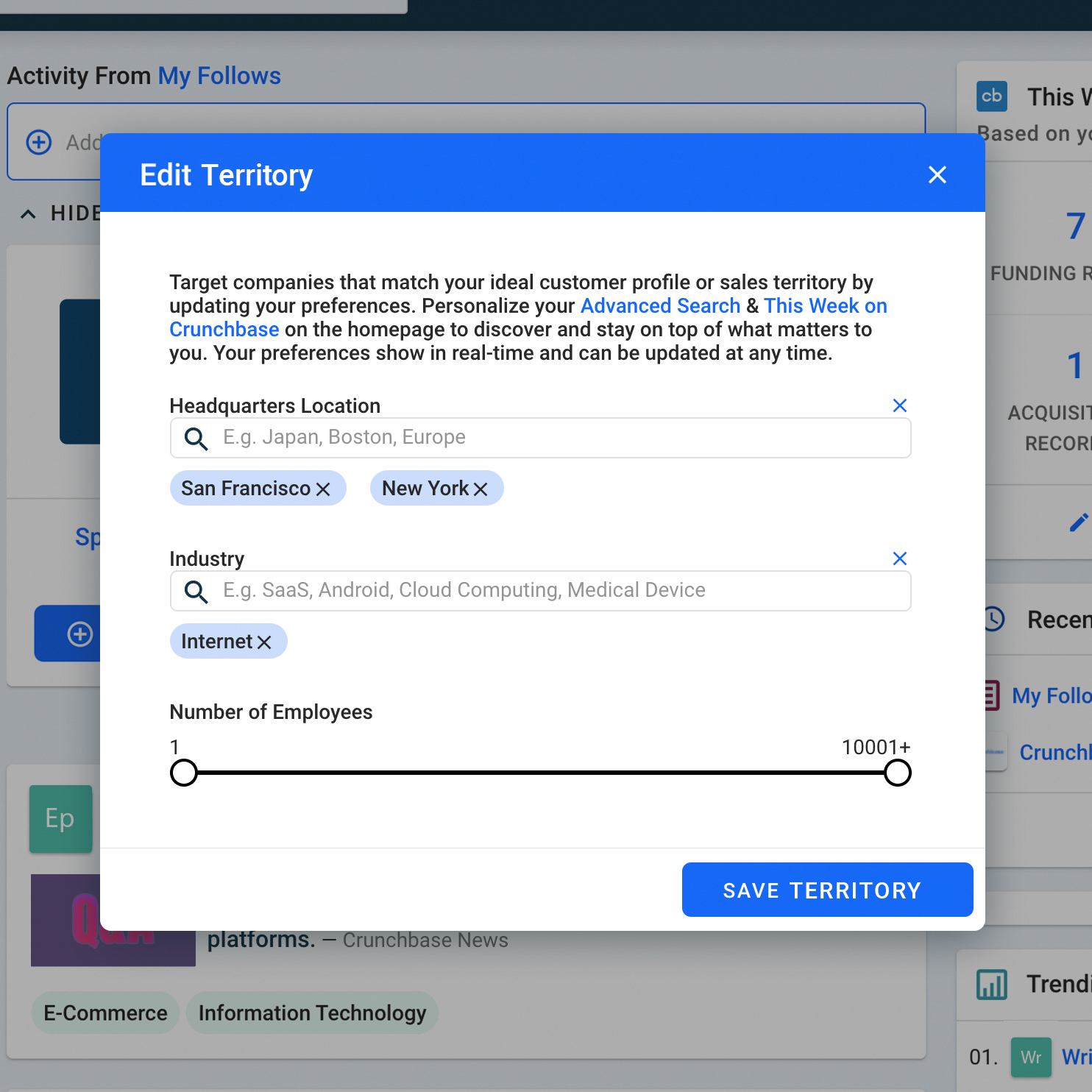Collapse the HIDE section chevron
The height and width of the screenshot is (1092, 1092).
28,214
